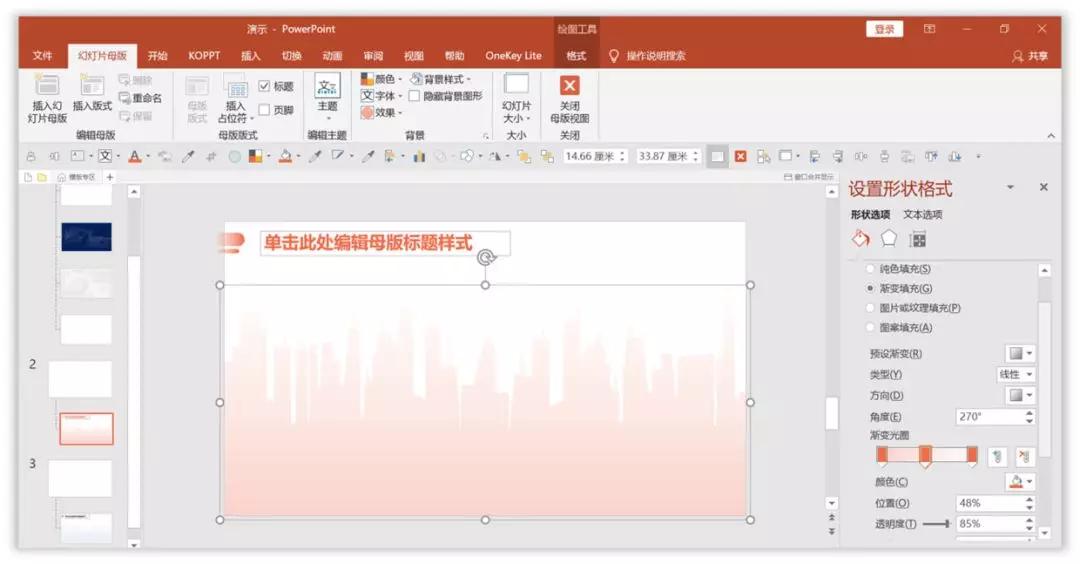Click the Rename (重命名) master button
This screenshot has width=1080, height=564.
[x=141, y=98]
